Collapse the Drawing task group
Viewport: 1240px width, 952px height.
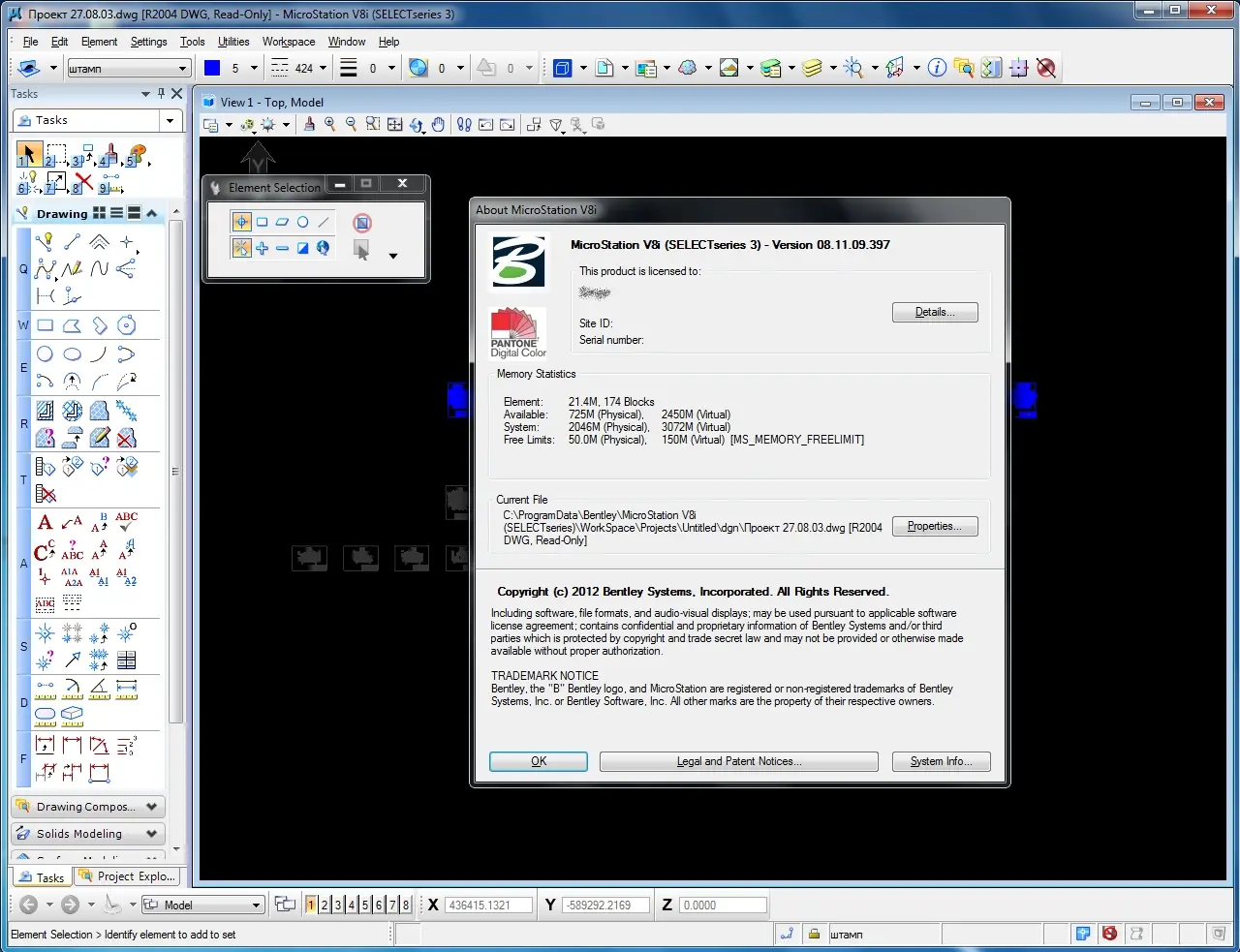(x=152, y=213)
